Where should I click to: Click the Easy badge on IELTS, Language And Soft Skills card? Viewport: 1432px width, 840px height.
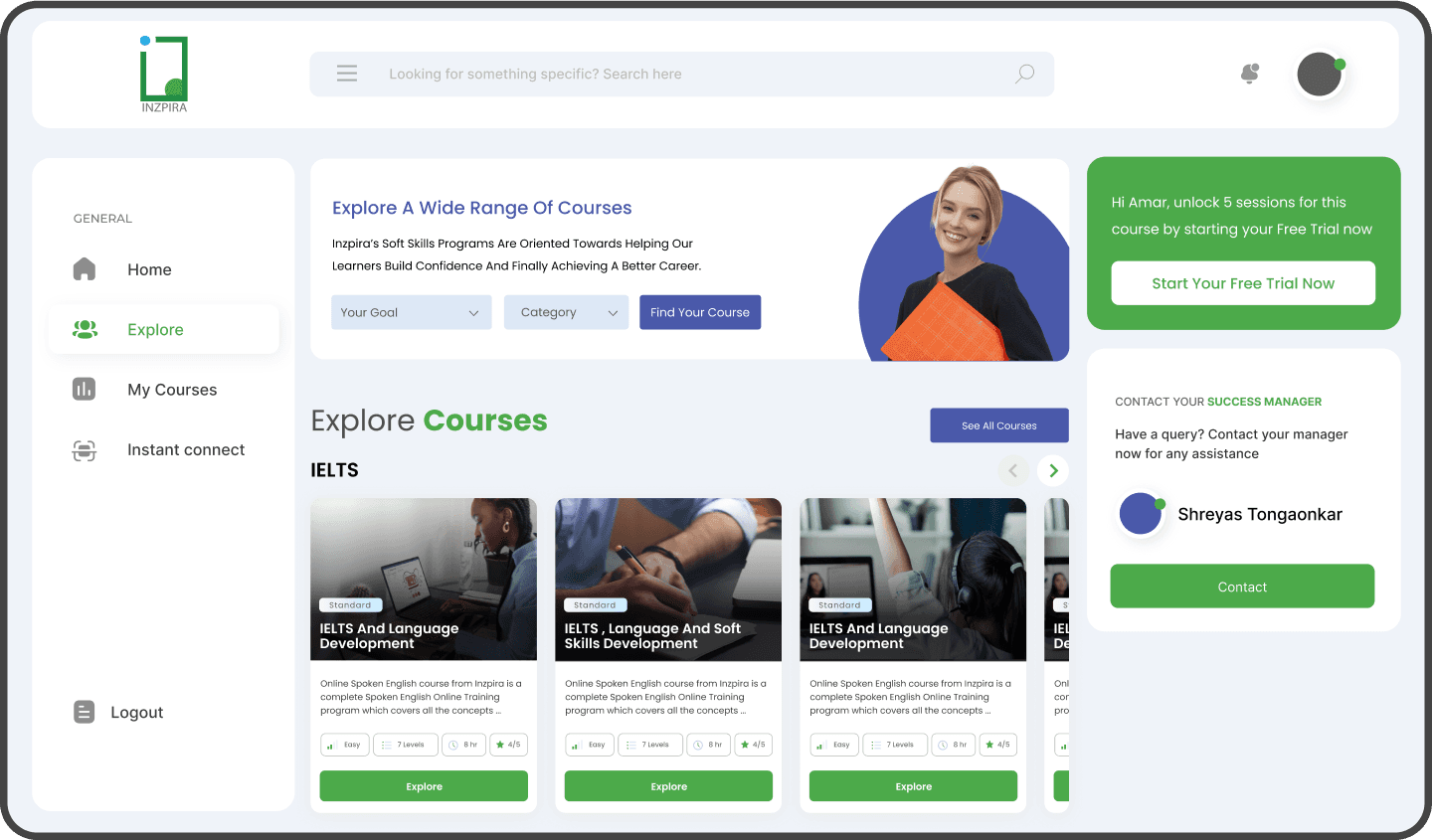pyautogui.click(x=590, y=745)
